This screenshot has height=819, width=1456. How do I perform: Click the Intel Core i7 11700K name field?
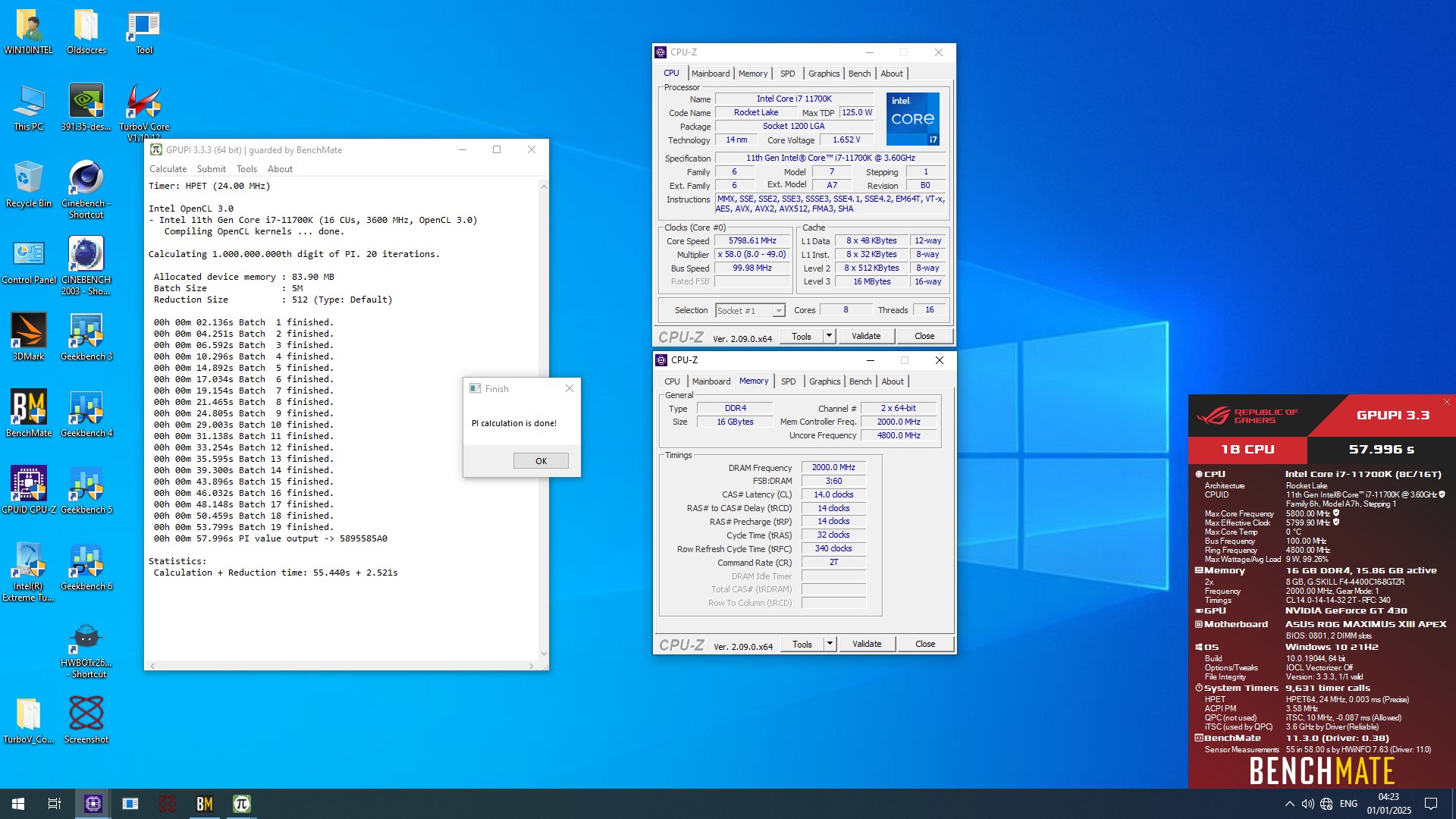click(794, 99)
